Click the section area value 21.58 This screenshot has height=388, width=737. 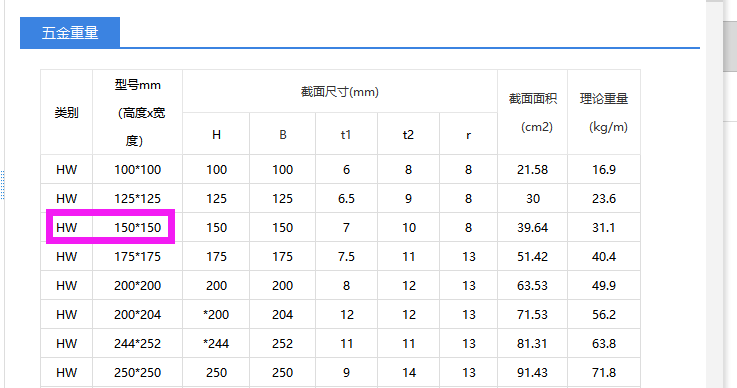[x=533, y=169]
